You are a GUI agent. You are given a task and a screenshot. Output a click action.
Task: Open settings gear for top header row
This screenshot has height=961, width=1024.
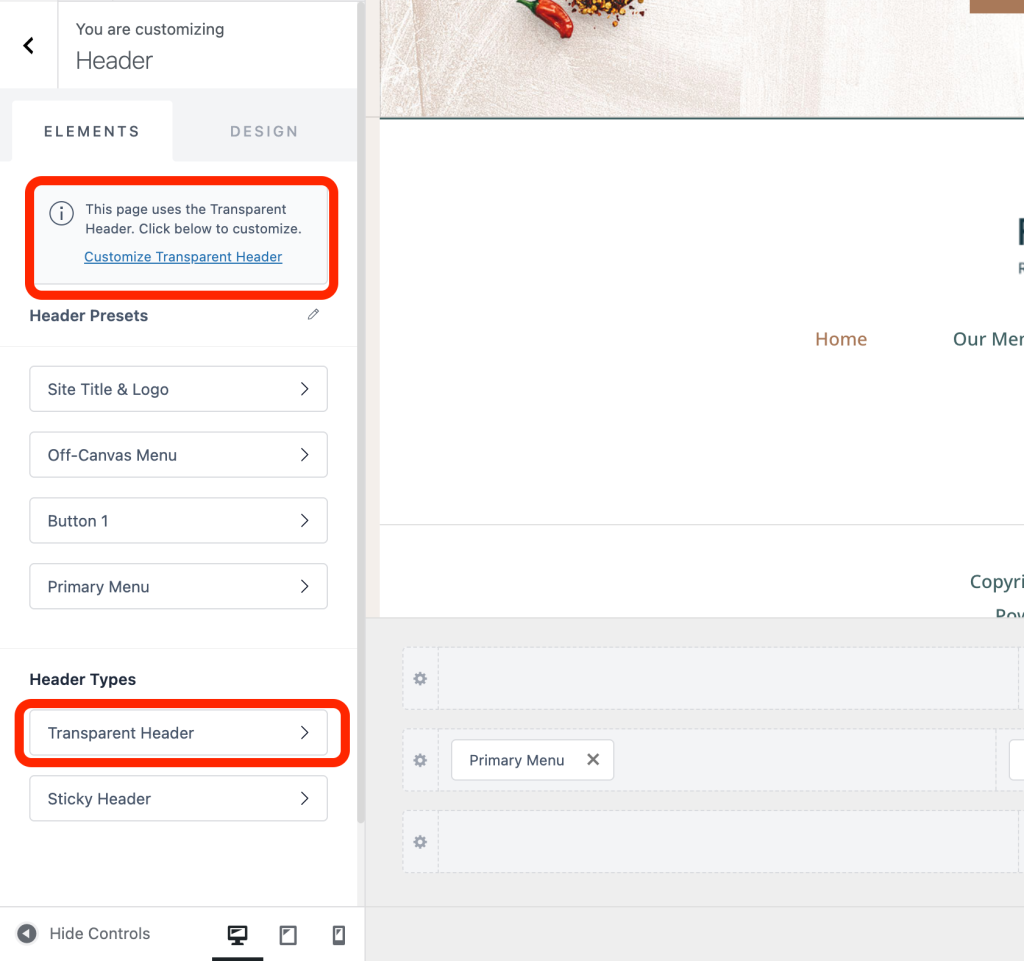point(420,678)
